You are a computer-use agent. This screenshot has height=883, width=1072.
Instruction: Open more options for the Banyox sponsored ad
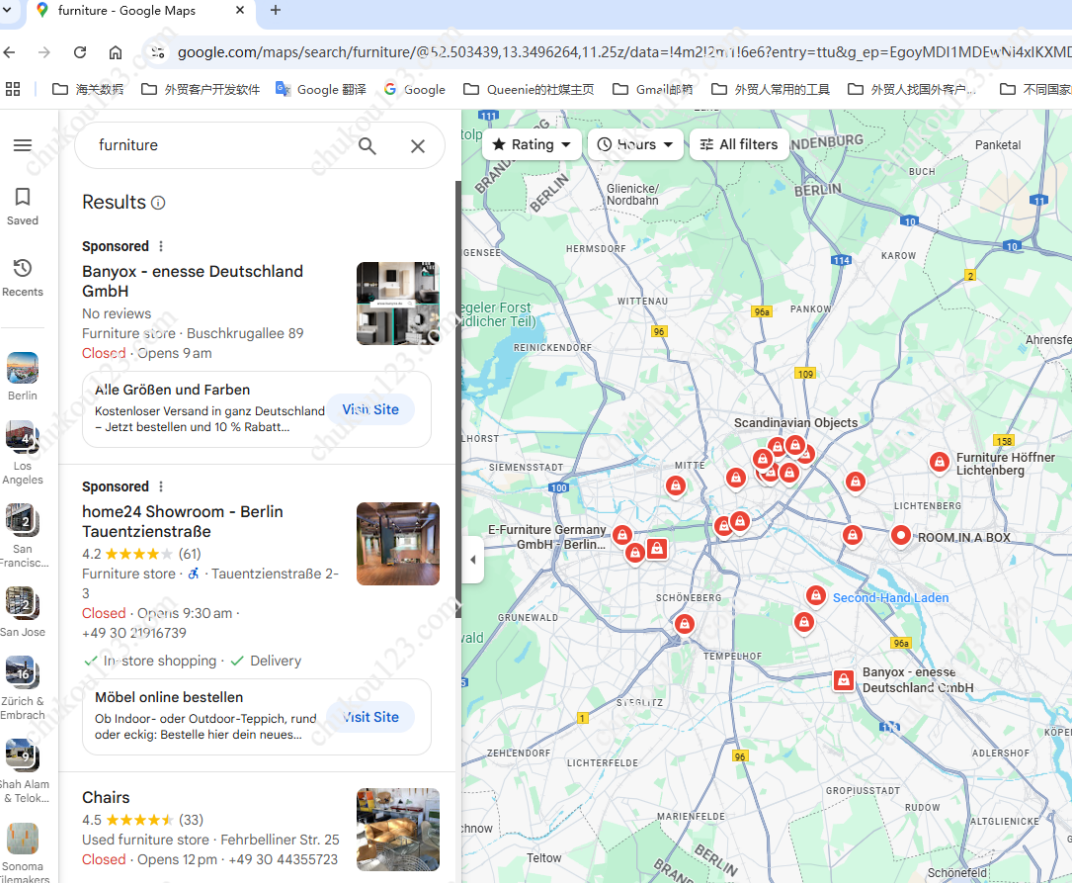click(161, 246)
